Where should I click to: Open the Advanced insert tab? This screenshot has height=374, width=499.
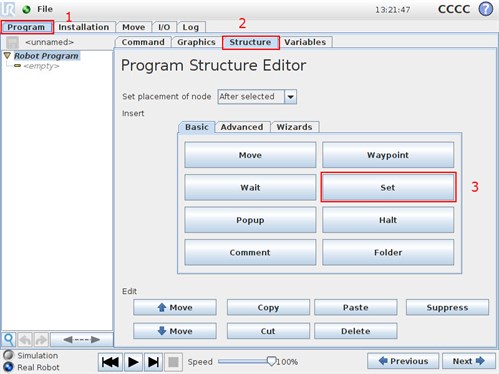(x=242, y=127)
